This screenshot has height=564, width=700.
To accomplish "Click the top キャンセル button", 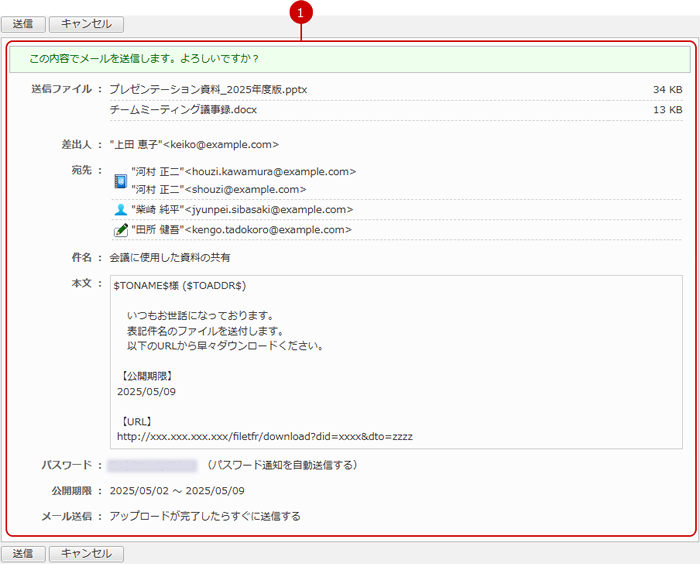I will [86, 24].
